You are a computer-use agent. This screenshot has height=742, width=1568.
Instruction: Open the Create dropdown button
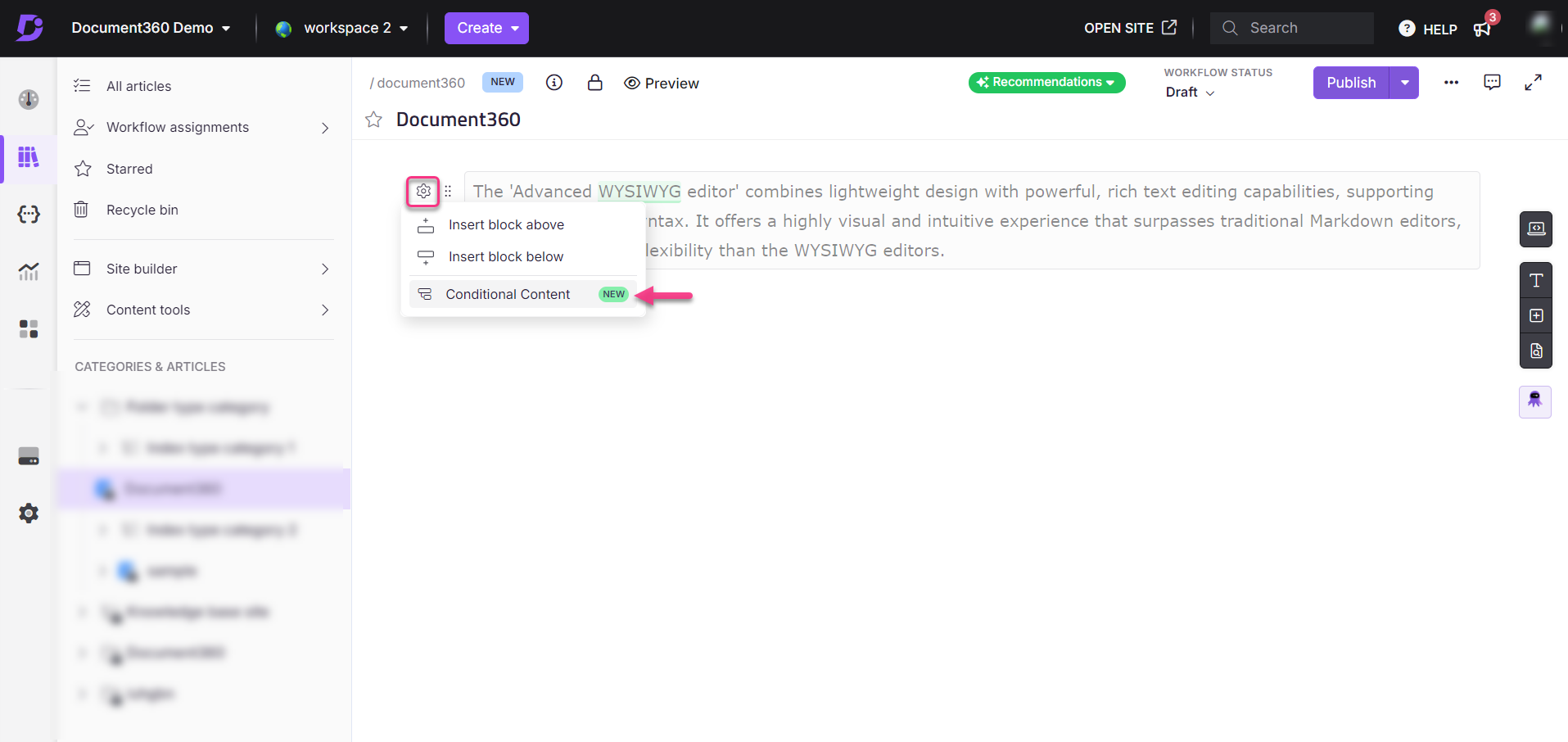point(486,28)
